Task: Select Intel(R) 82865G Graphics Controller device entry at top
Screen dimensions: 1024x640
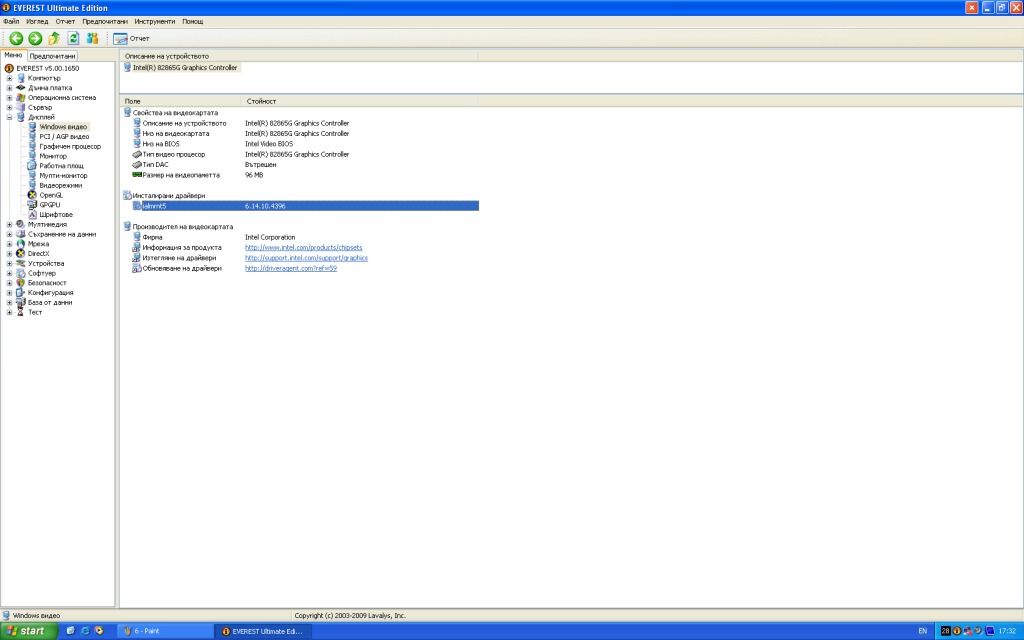Action: 185,68
